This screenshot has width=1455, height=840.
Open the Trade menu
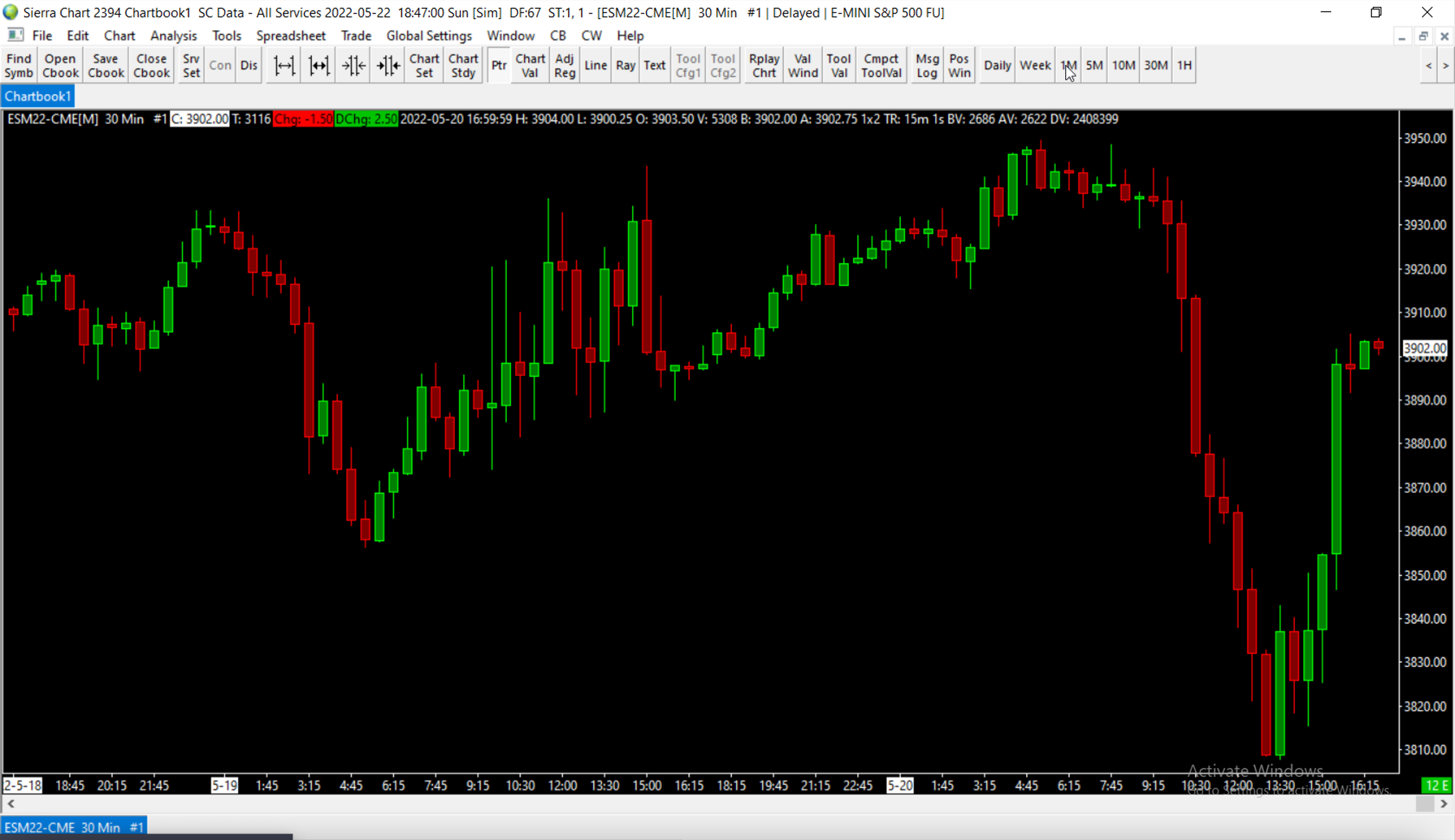point(356,36)
